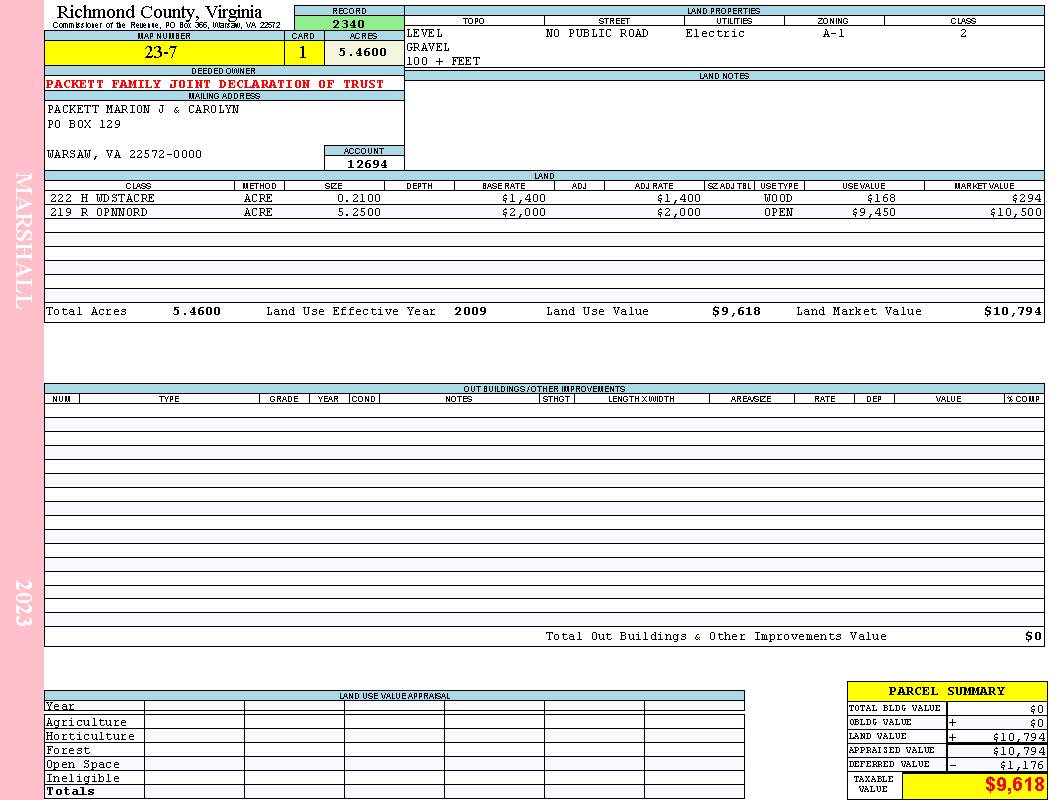The height and width of the screenshot is (800, 1050).
Task: Select land class 219 R OPNNORD
Action: tap(99, 213)
